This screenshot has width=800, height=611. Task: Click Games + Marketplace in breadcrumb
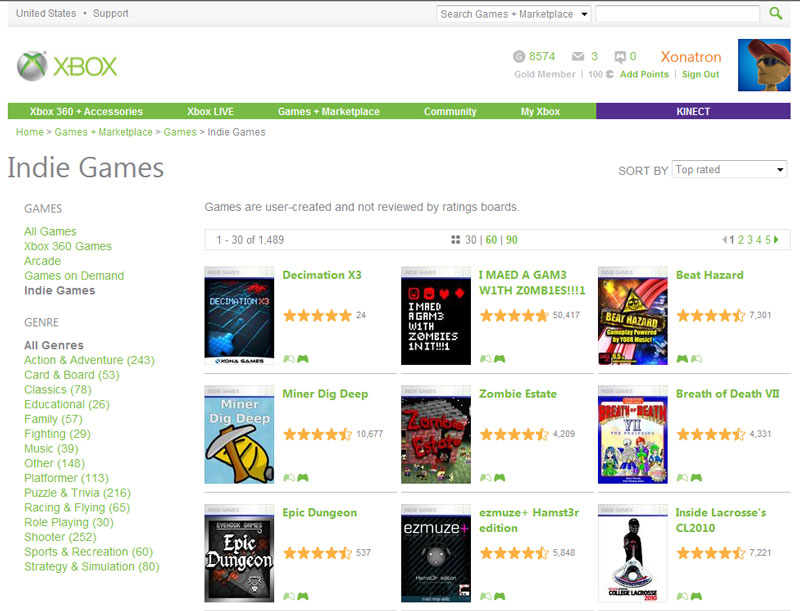[104, 132]
